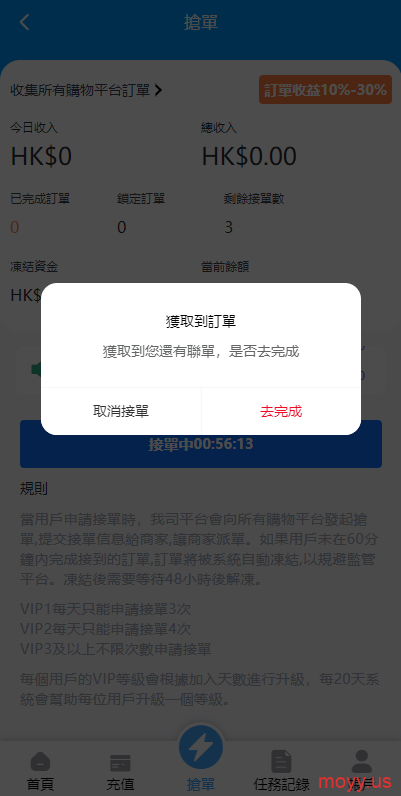The height and width of the screenshot is (796, 401).
Task: Tap the 獲取到訂單 dialog title
Action: (x=200, y=321)
